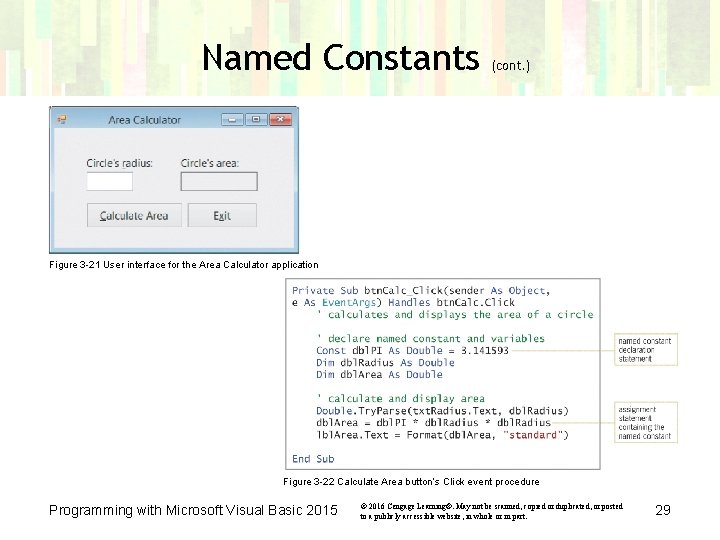
Task: Click the Circle's area output box
Action: (219, 181)
